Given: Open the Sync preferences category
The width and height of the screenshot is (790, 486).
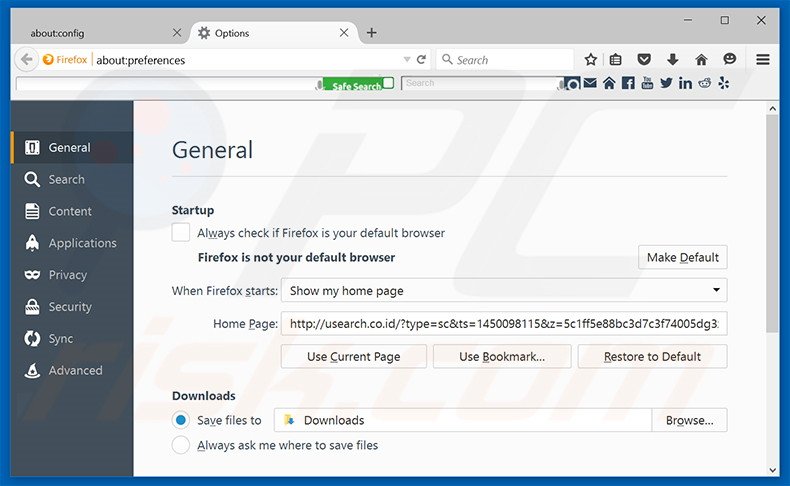Looking at the screenshot, I should tap(72, 338).
